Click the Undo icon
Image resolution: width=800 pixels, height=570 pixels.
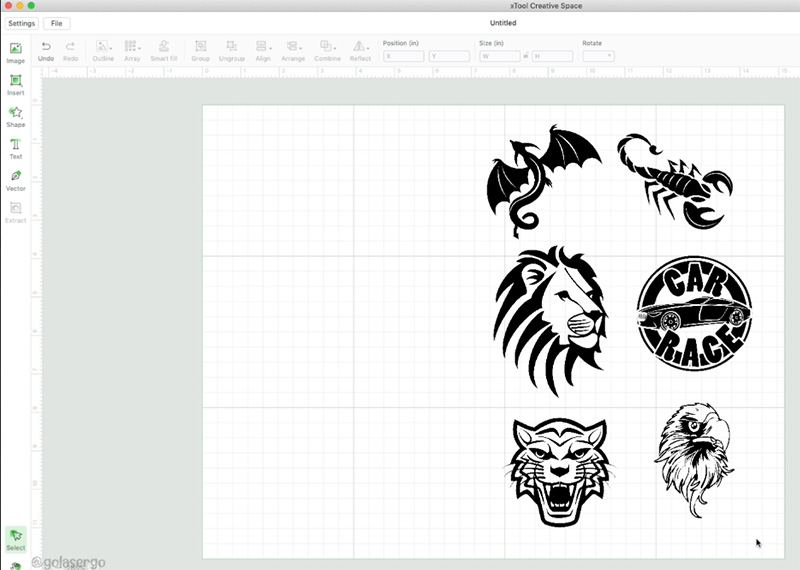[46, 47]
